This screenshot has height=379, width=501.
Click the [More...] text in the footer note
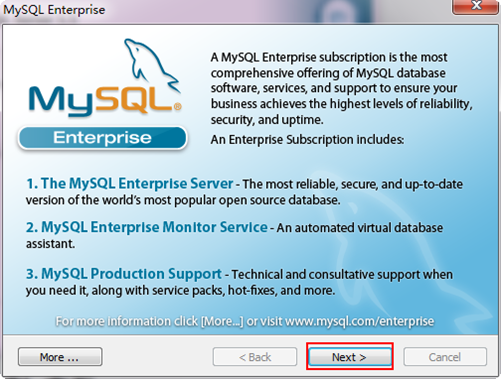point(222,322)
